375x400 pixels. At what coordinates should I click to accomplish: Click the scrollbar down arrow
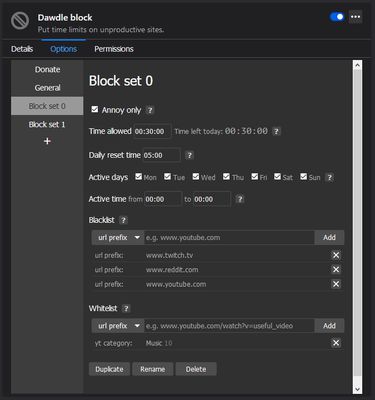(x=357, y=389)
